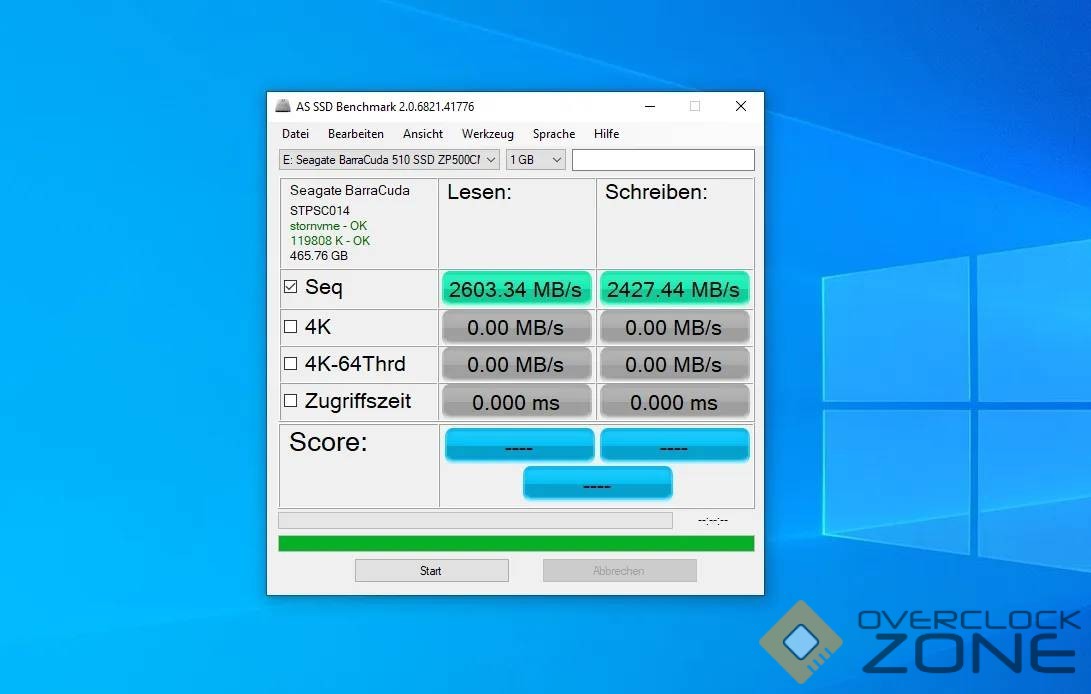Open the Datei menu
Image resolution: width=1091 pixels, height=694 pixels.
(295, 134)
